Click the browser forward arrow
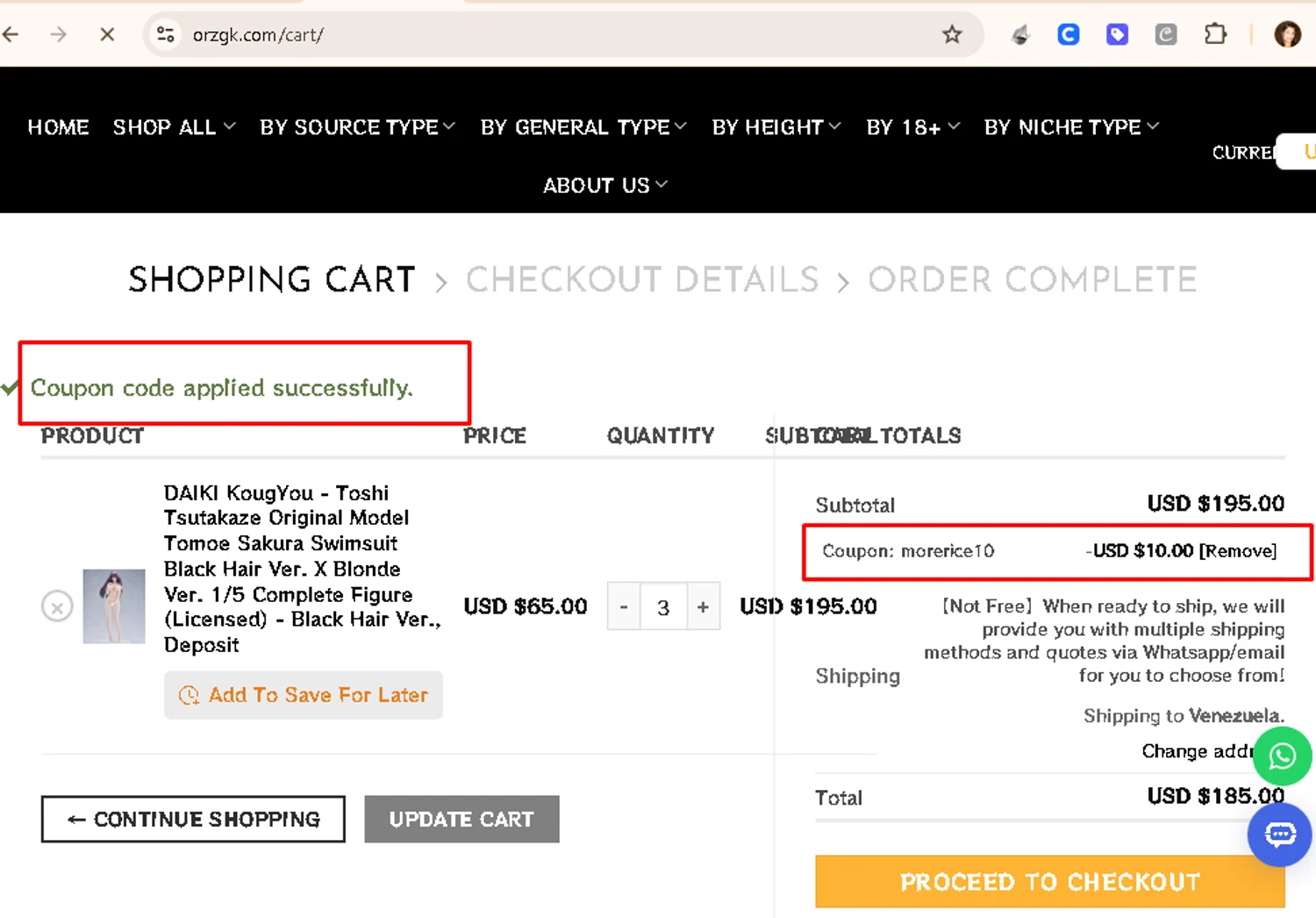Screen dimensions: 1316x918 [x=58, y=34]
